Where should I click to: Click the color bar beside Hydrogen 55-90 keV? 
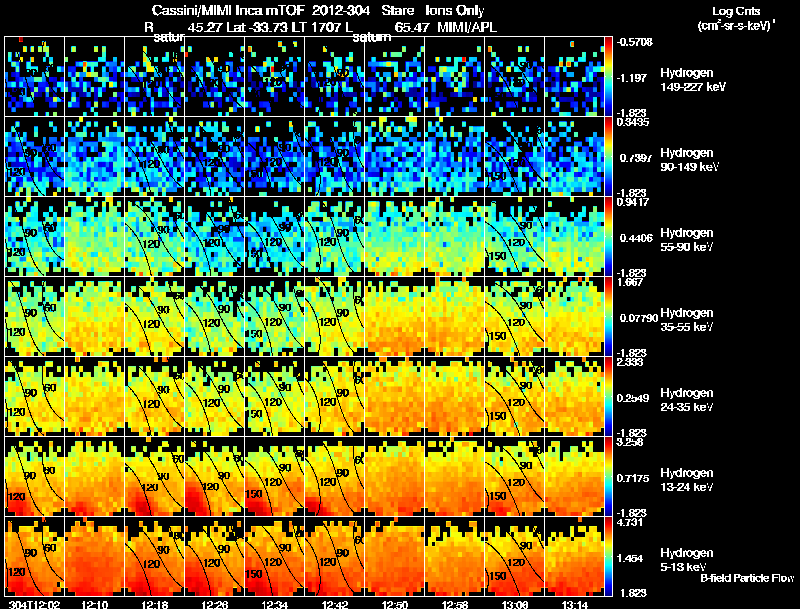(x=608, y=237)
